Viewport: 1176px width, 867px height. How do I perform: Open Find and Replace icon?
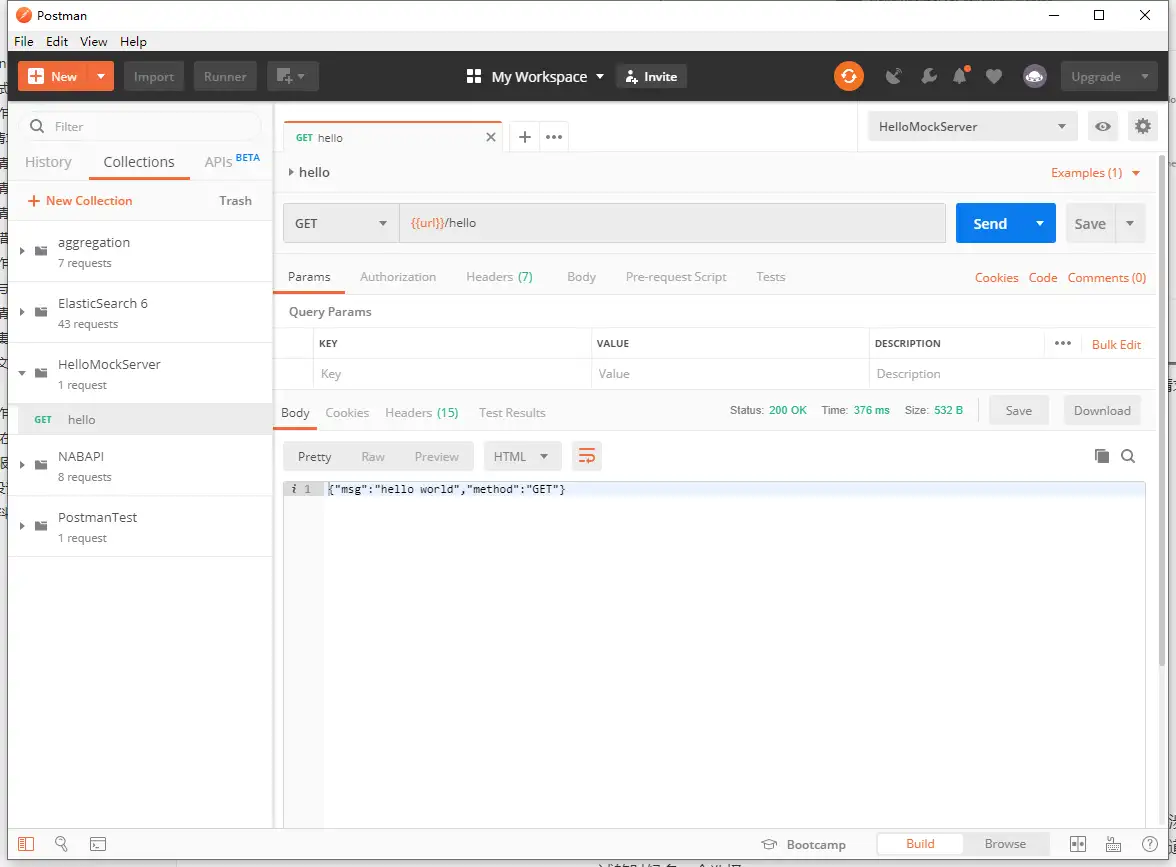click(x=62, y=844)
